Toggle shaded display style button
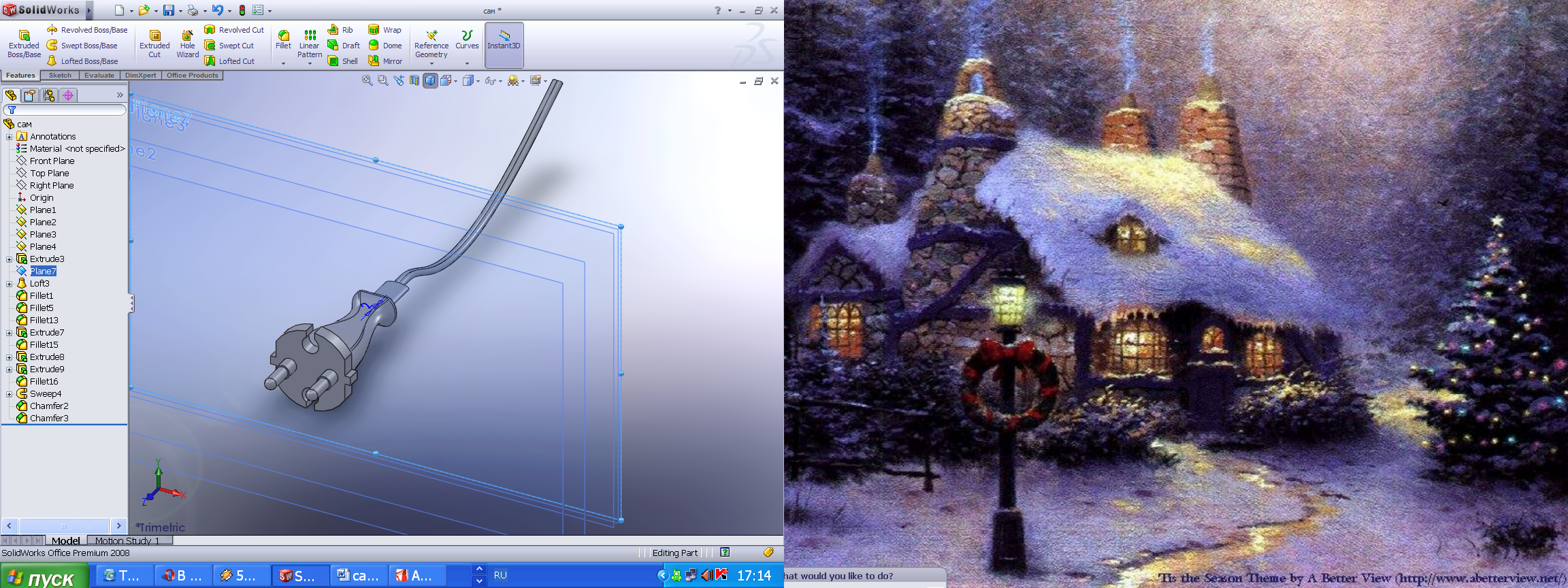 [x=430, y=80]
